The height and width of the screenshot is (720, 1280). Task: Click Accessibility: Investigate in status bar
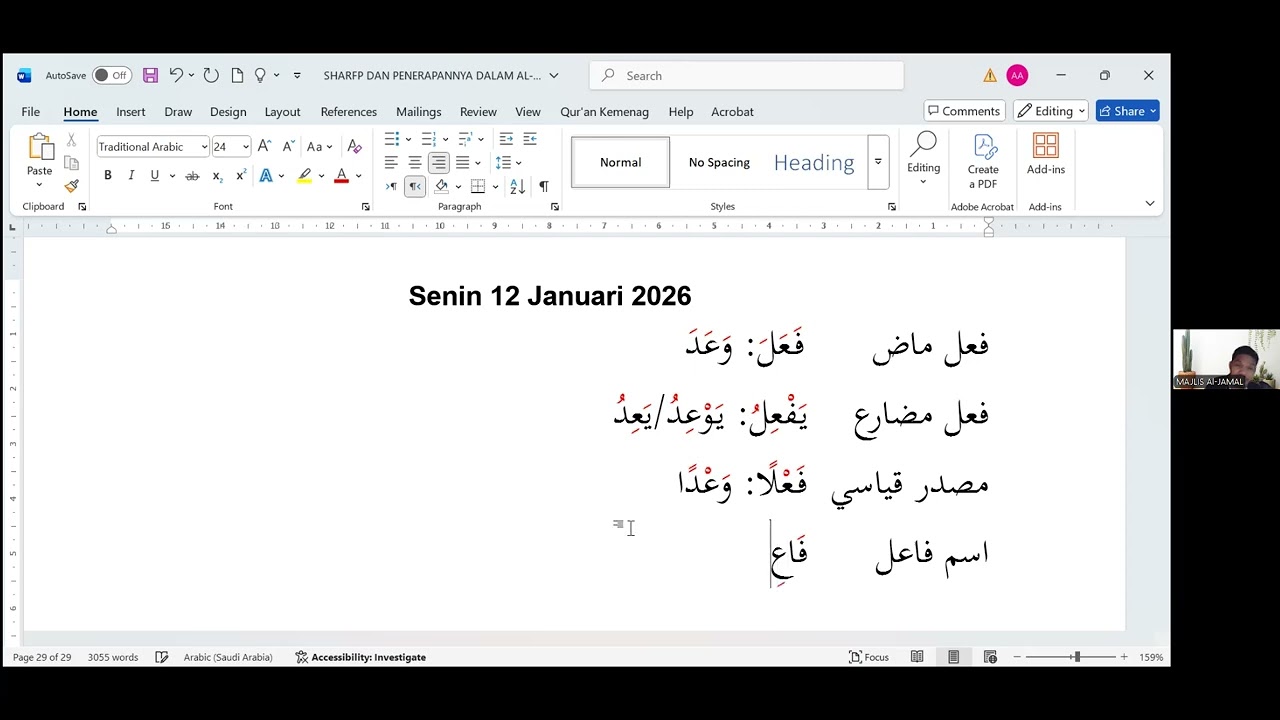click(x=360, y=657)
